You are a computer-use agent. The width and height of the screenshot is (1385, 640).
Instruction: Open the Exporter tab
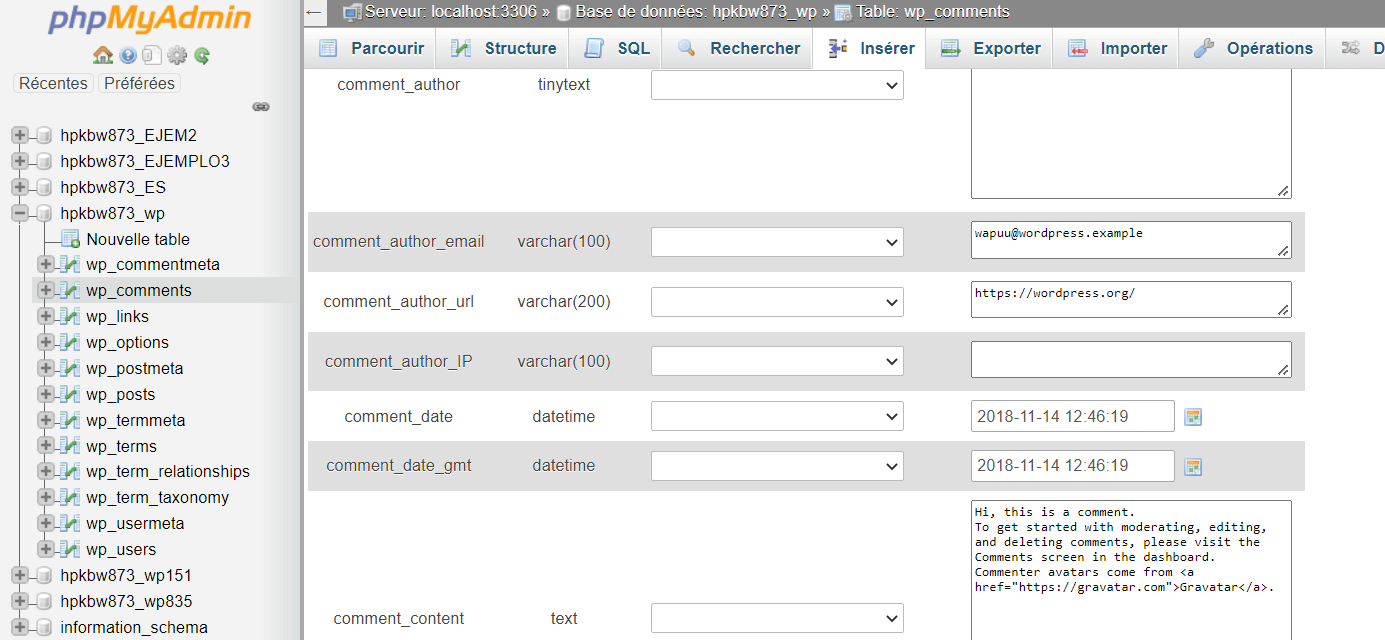(x=1003, y=47)
